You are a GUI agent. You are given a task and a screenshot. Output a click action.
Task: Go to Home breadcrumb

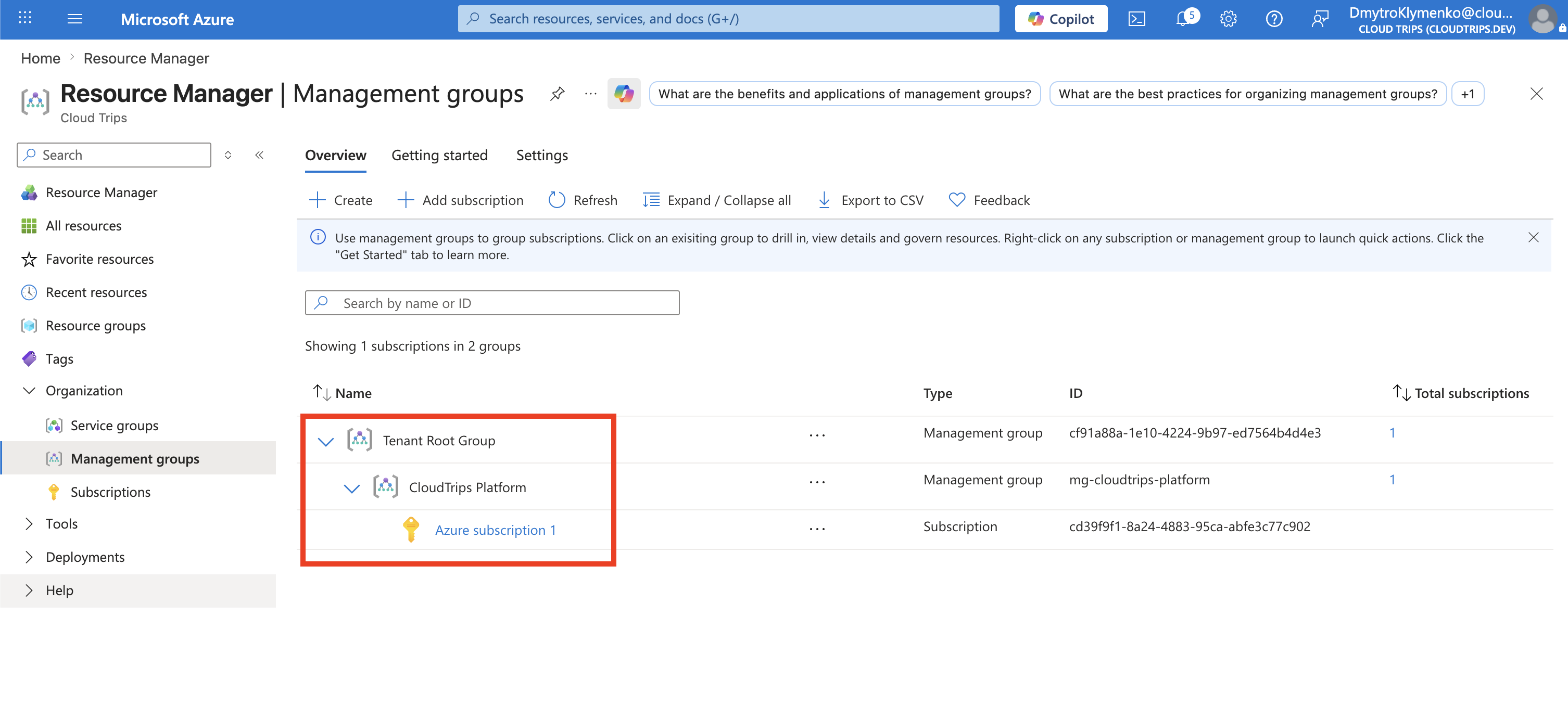[41, 58]
